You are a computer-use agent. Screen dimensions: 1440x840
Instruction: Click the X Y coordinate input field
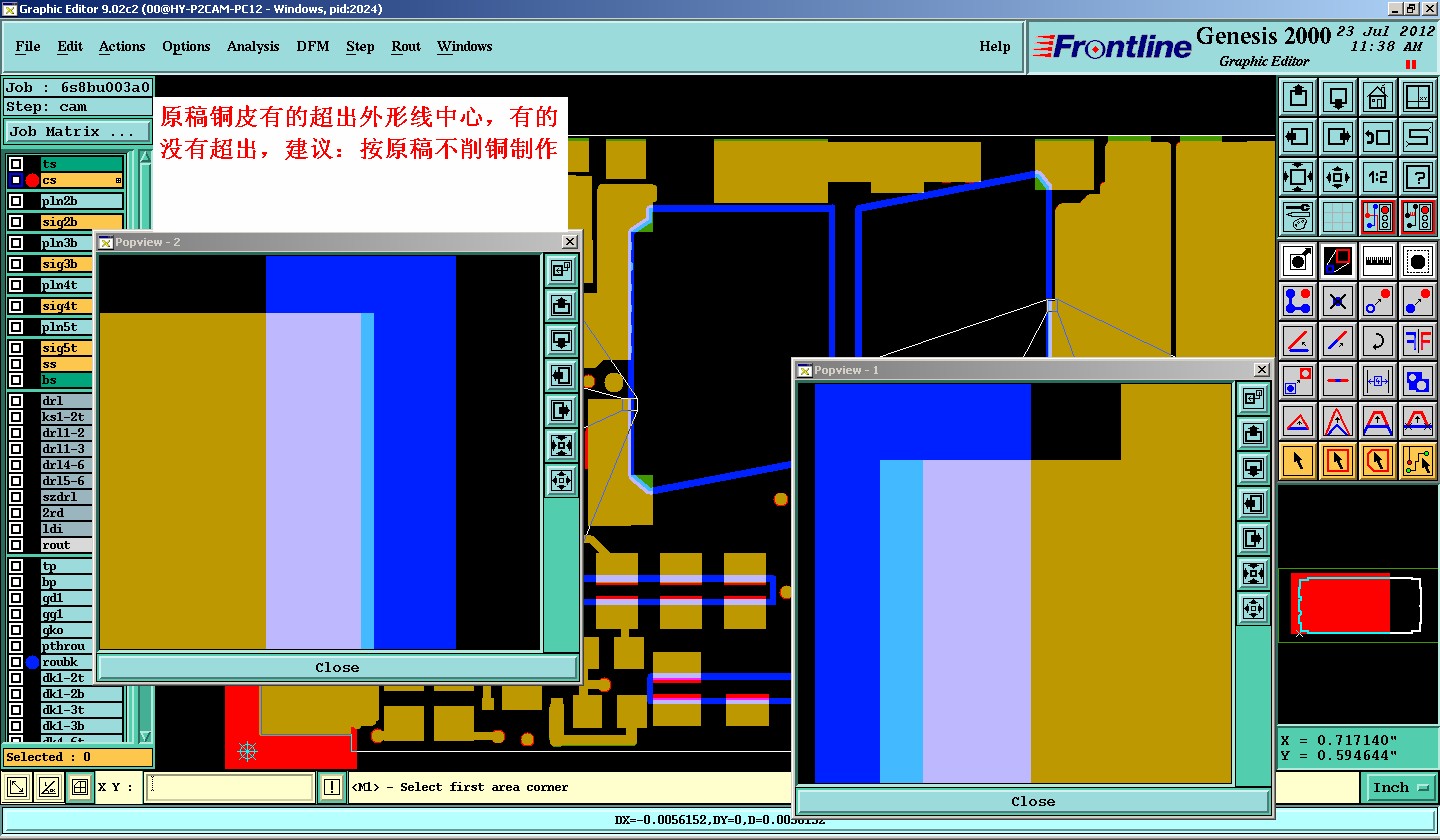point(229,787)
